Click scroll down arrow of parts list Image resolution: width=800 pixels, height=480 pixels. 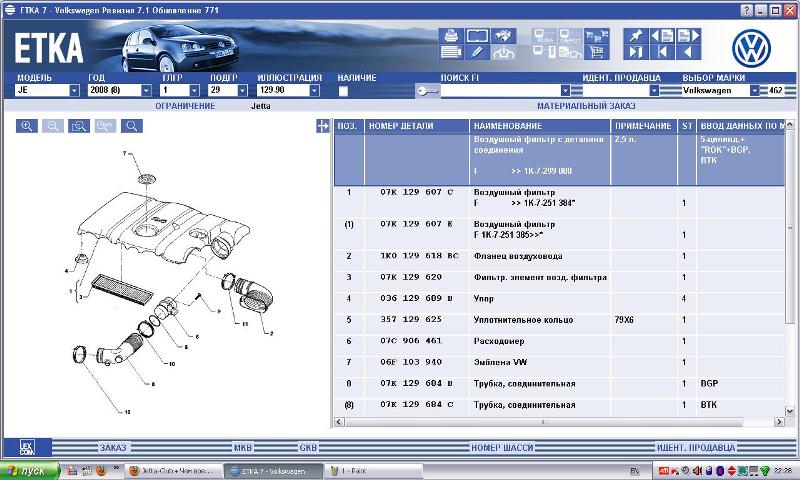(x=790, y=411)
